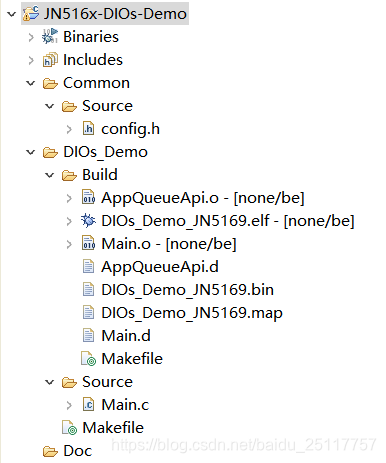Viewport: 386px width, 463px height.
Task: Click the AppQueueApi.o object file icon
Action: pyautogui.click(x=88, y=197)
